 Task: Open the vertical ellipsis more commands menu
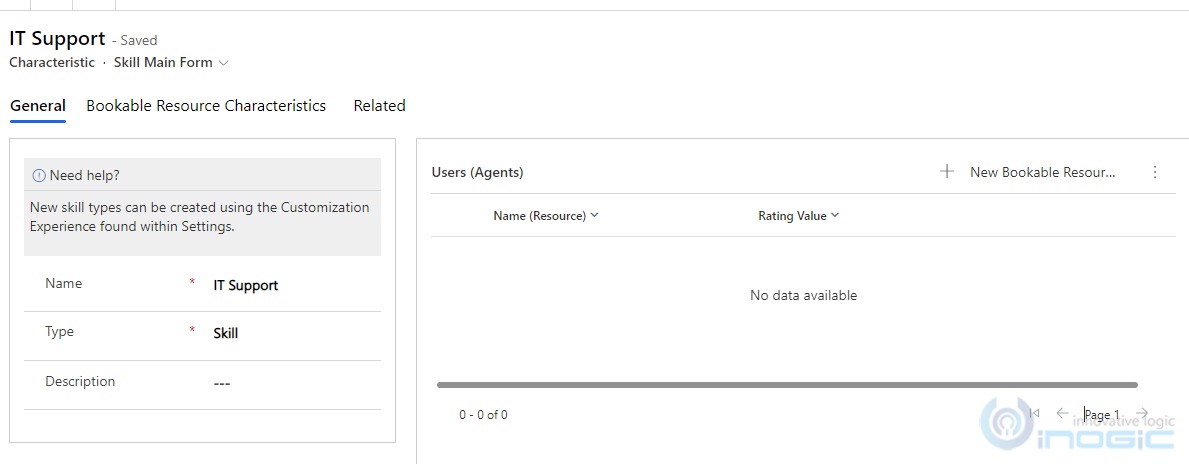pos(1155,172)
